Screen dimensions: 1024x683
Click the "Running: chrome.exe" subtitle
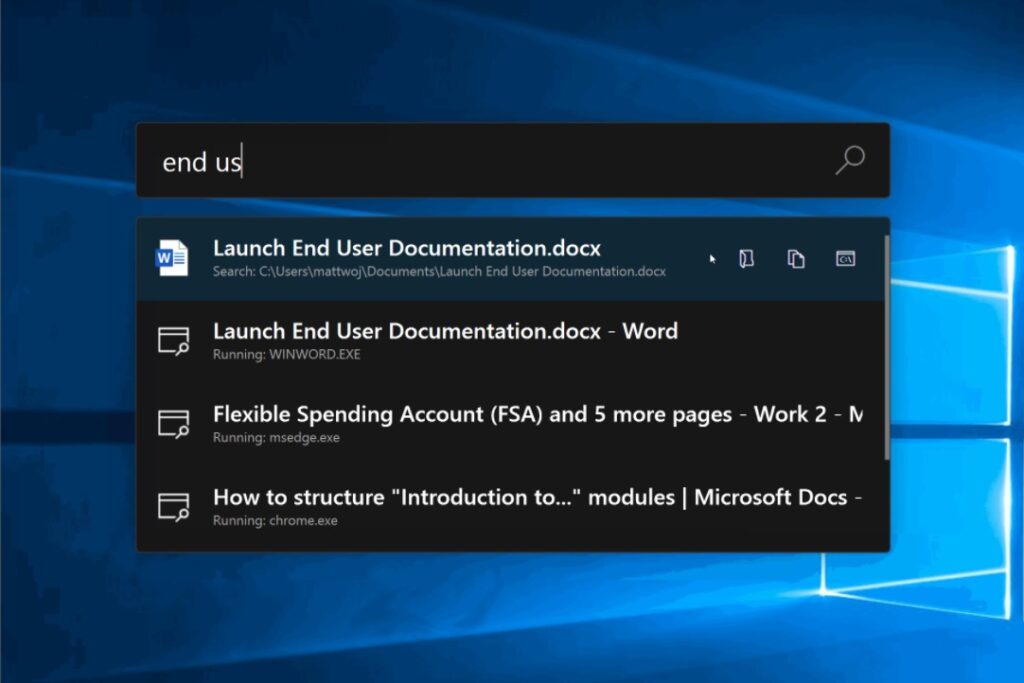tap(275, 520)
